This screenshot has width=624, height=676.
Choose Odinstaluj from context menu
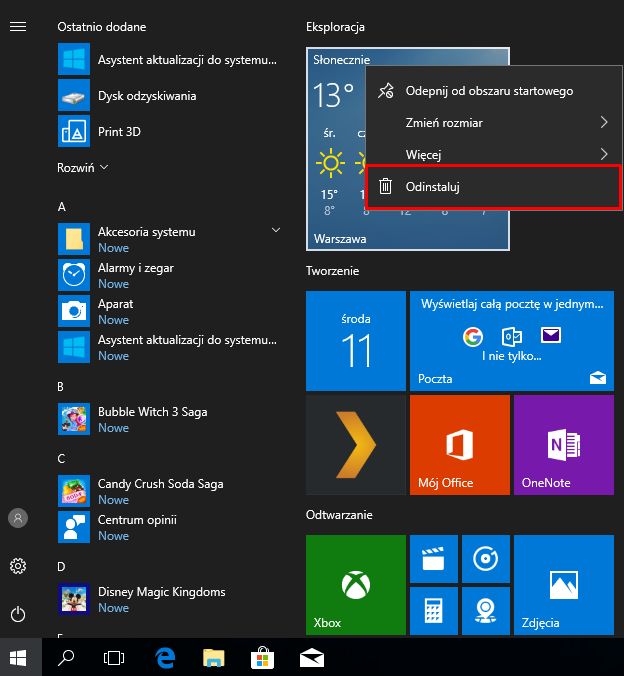point(493,187)
